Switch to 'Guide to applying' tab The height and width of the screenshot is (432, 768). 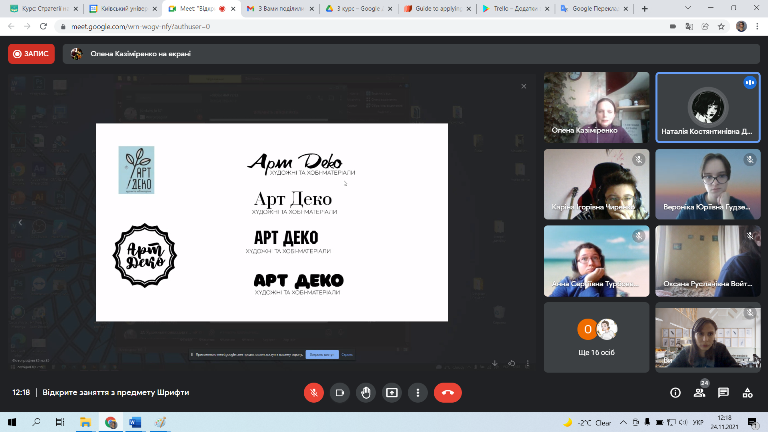[437, 9]
